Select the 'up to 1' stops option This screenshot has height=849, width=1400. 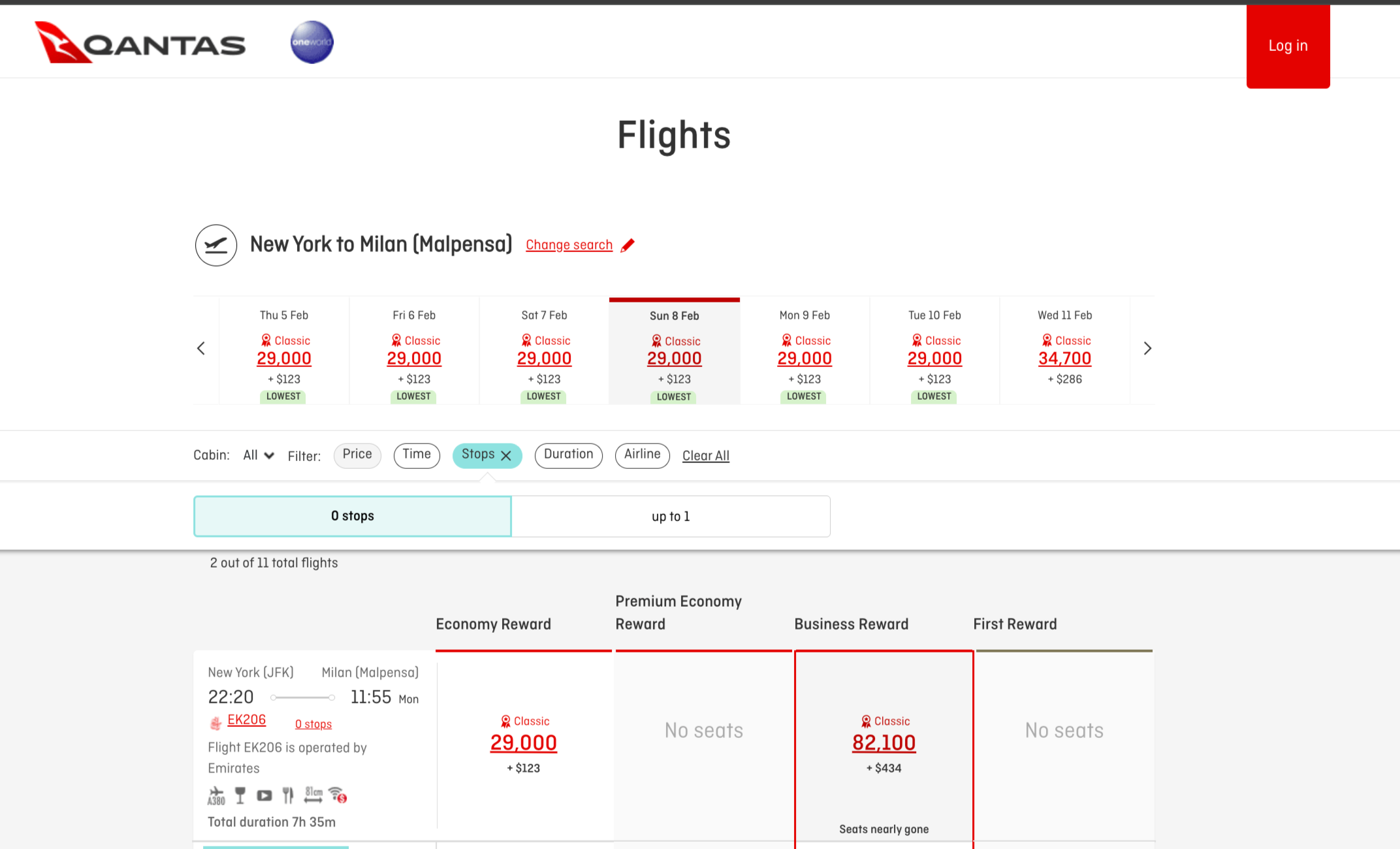coord(671,516)
